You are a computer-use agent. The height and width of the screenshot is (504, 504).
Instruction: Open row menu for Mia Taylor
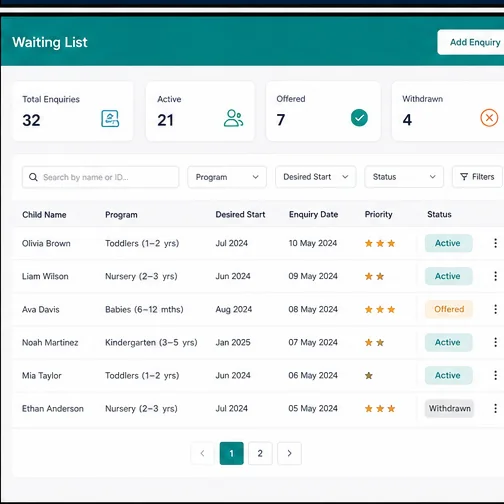click(x=495, y=375)
